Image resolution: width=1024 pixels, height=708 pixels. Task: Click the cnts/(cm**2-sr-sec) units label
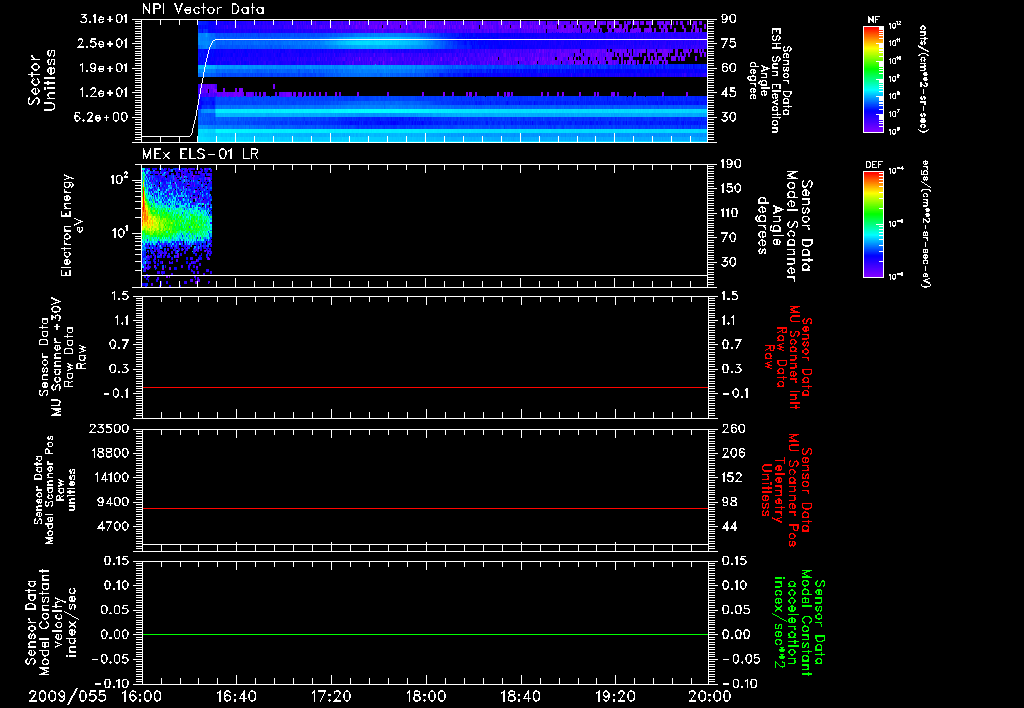pos(923,78)
